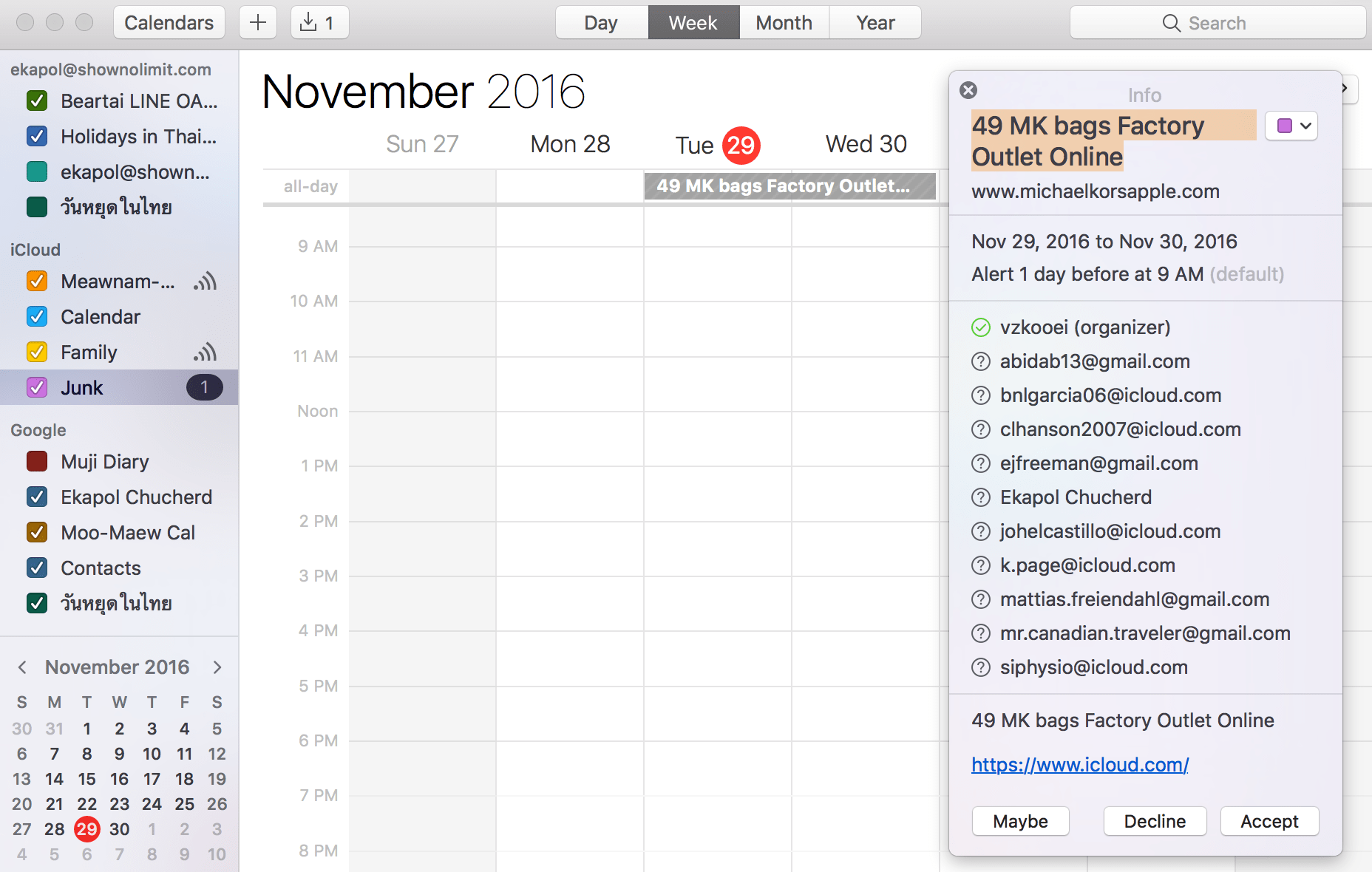Switch to Year view
Viewport: 1372px width, 872px height.
coord(875,22)
